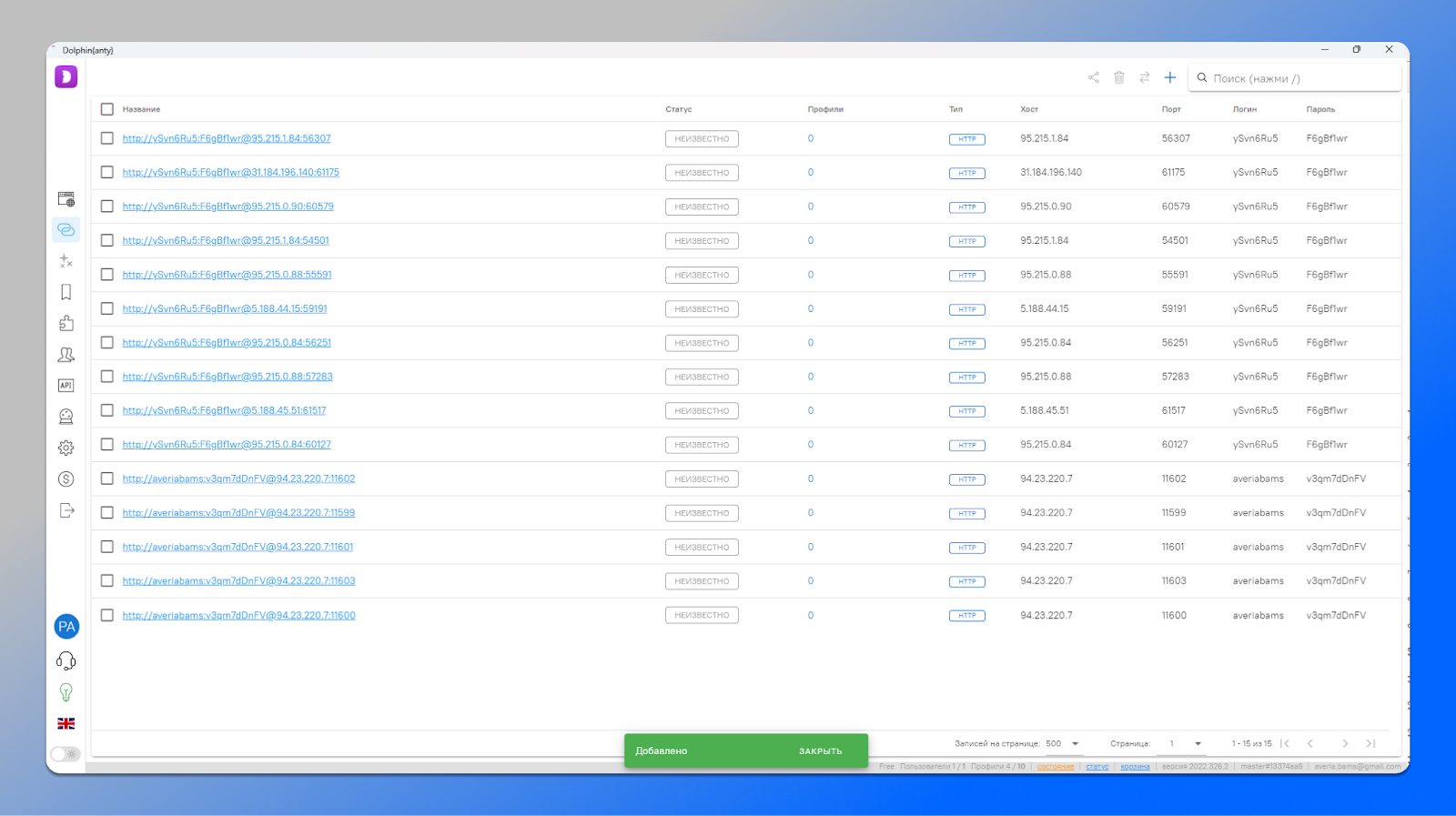Go to the first page arrow
Screen dimensions: 1456x816
click(x=1285, y=743)
